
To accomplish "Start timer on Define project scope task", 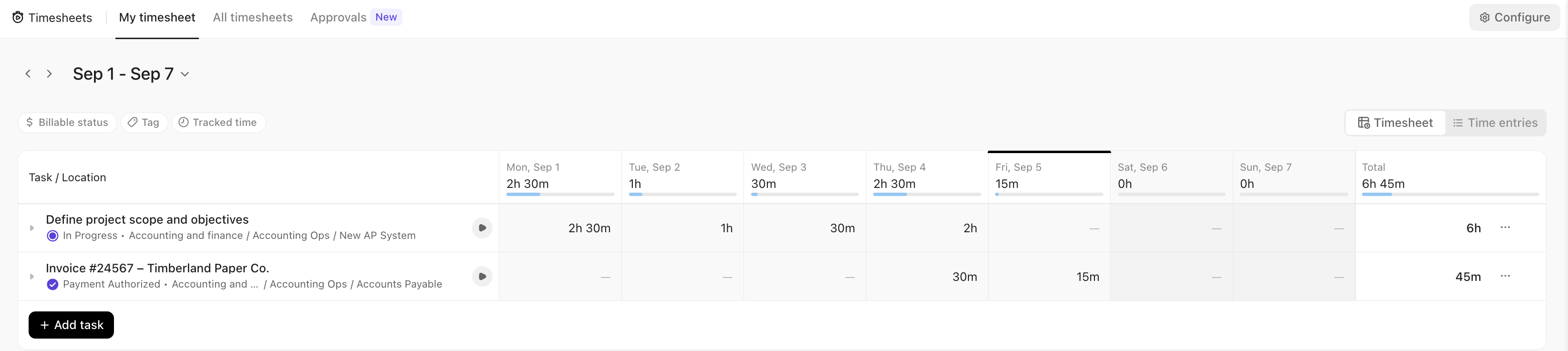I will [482, 227].
